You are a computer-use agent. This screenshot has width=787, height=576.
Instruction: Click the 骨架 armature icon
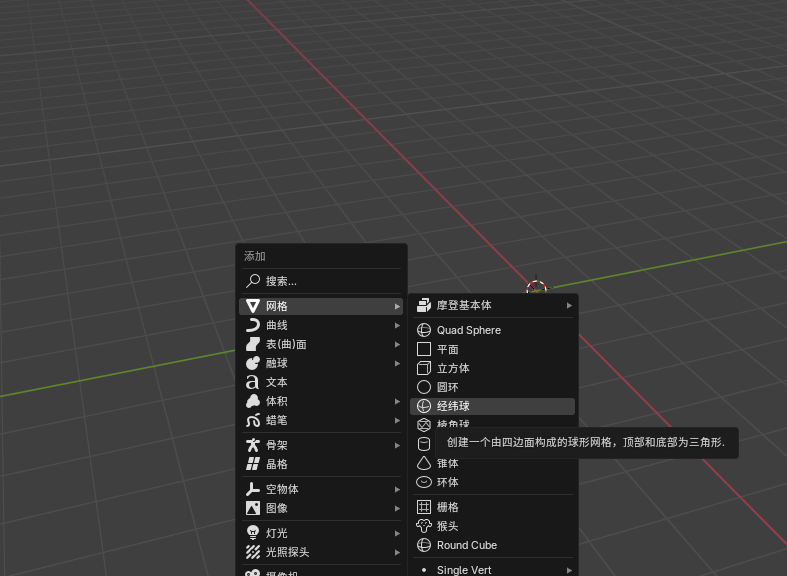(253, 445)
